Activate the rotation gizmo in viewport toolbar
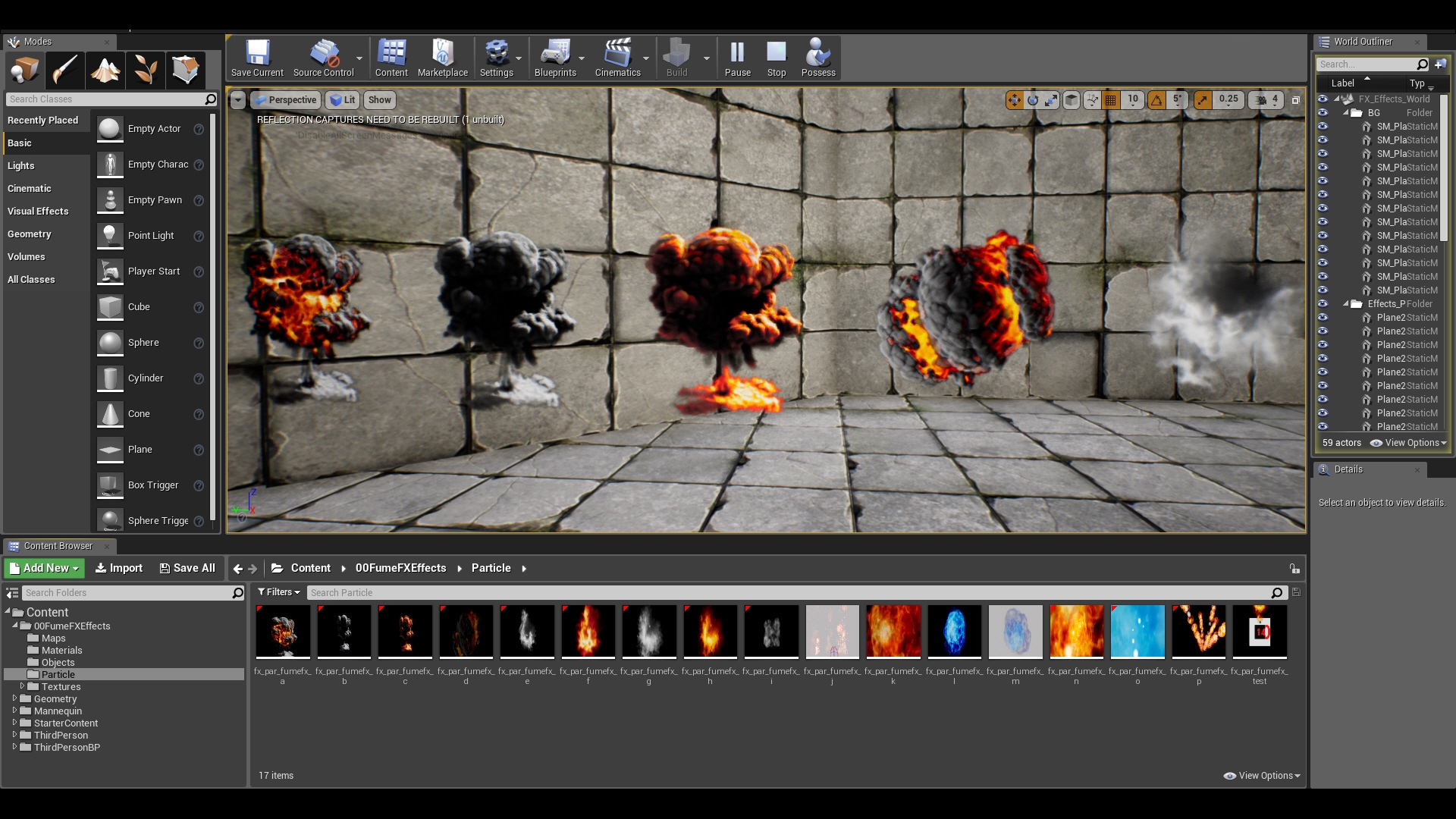Image resolution: width=1456 pixels, height=819 pixels. coord(1033,99)
